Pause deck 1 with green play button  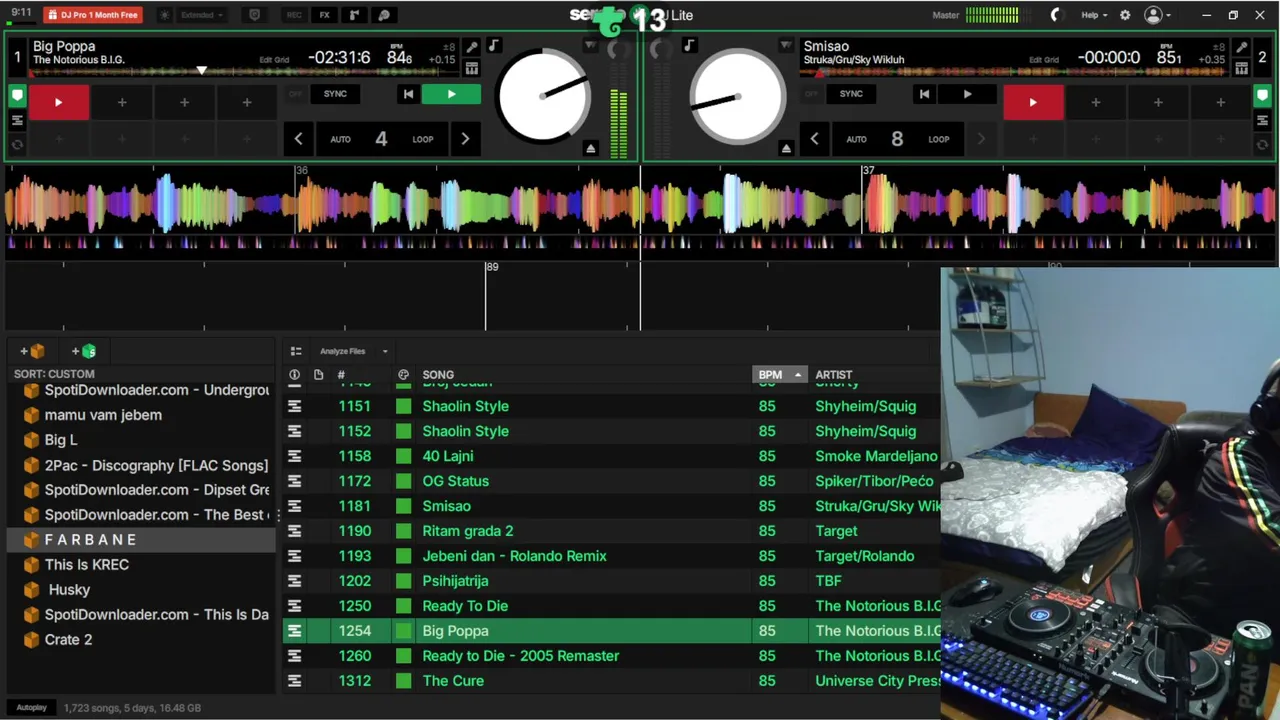[451, 94]
